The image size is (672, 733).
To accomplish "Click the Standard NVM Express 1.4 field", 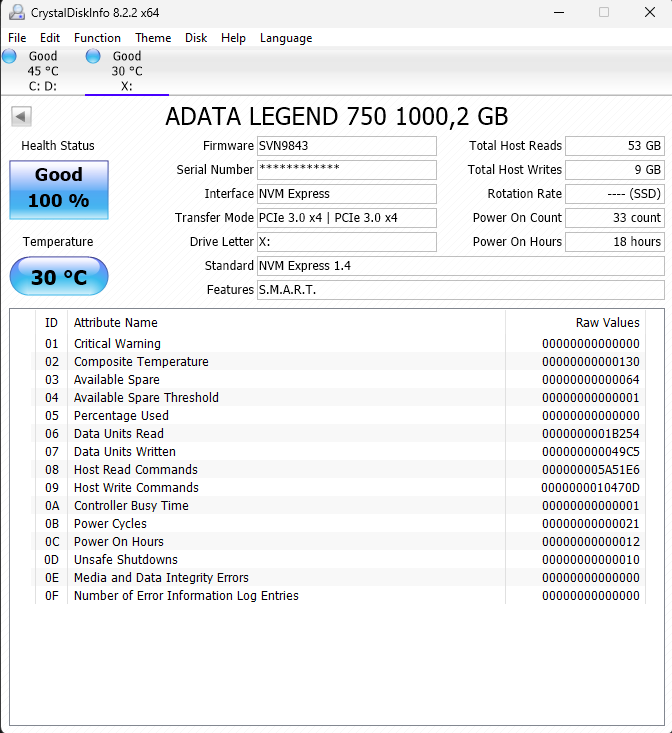I will [x=461, y=266].
